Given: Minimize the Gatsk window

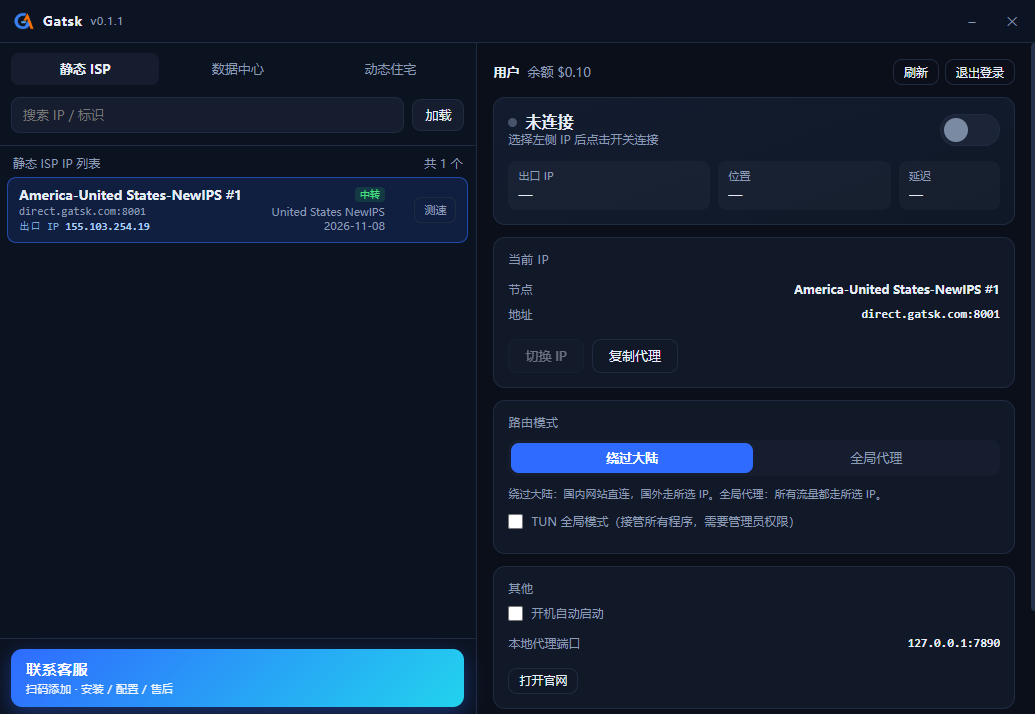Looking at the screenshot, I should [972, 22].
